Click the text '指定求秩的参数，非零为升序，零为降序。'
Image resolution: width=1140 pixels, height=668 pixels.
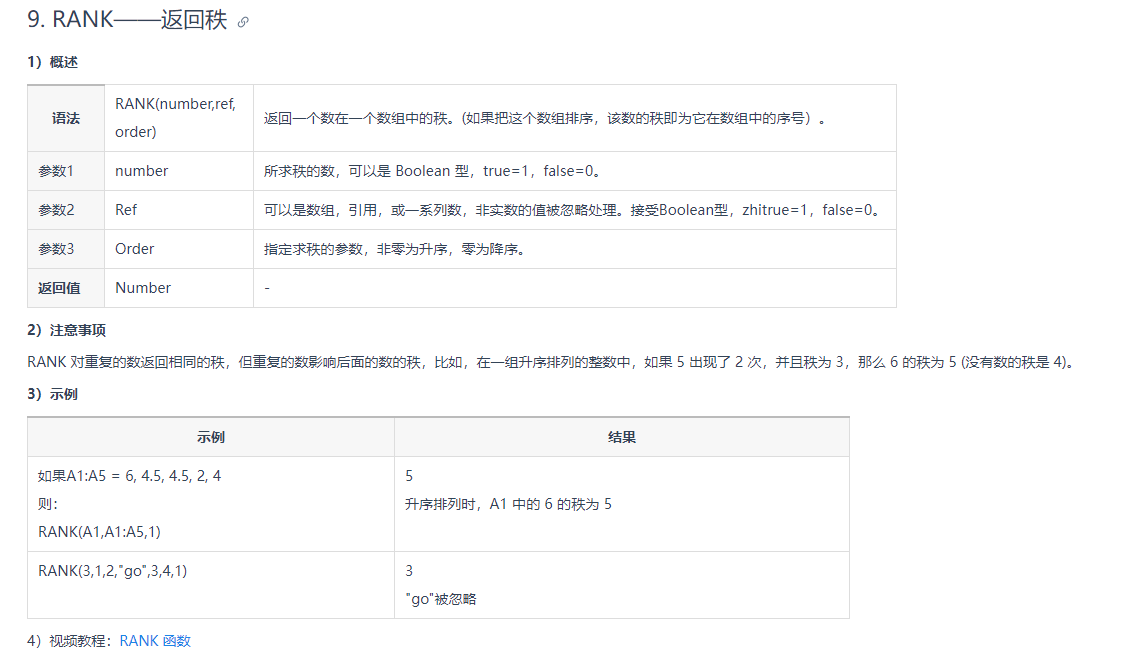395,249
